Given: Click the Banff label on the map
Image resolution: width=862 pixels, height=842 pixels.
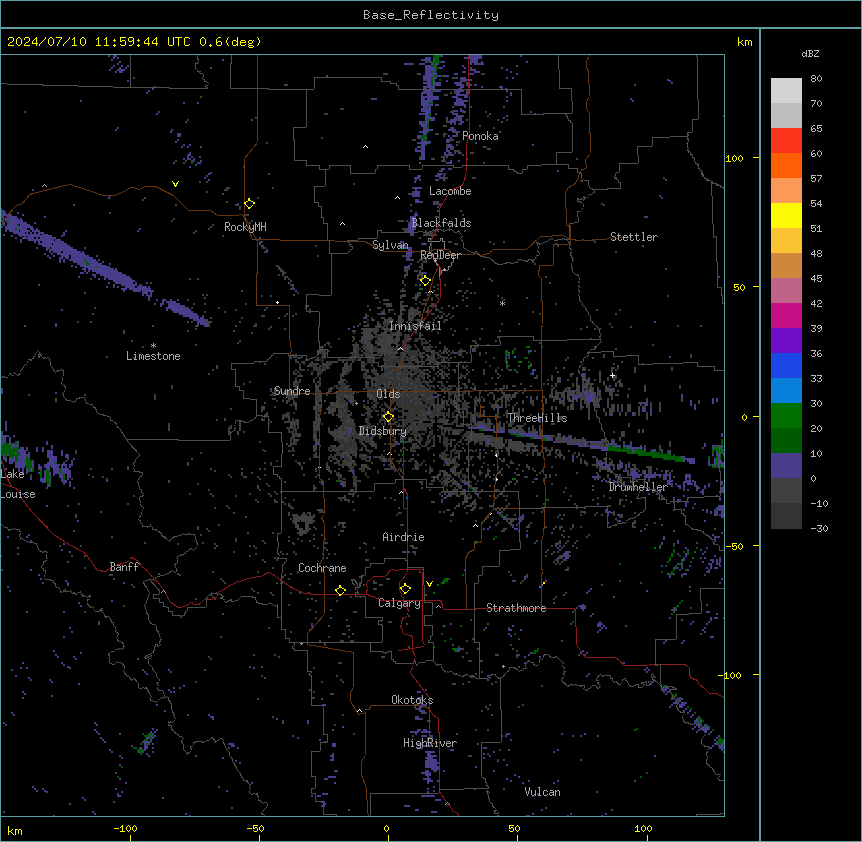Looking at the screenshot, I should (124, 567).
